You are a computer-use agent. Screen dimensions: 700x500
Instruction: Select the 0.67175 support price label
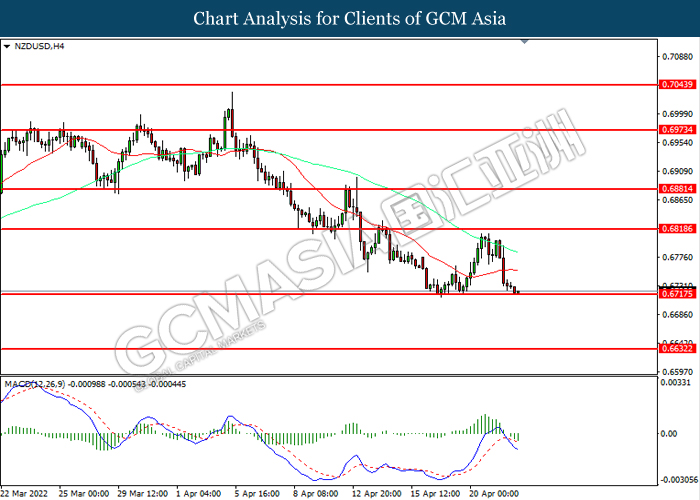point(677,294)
